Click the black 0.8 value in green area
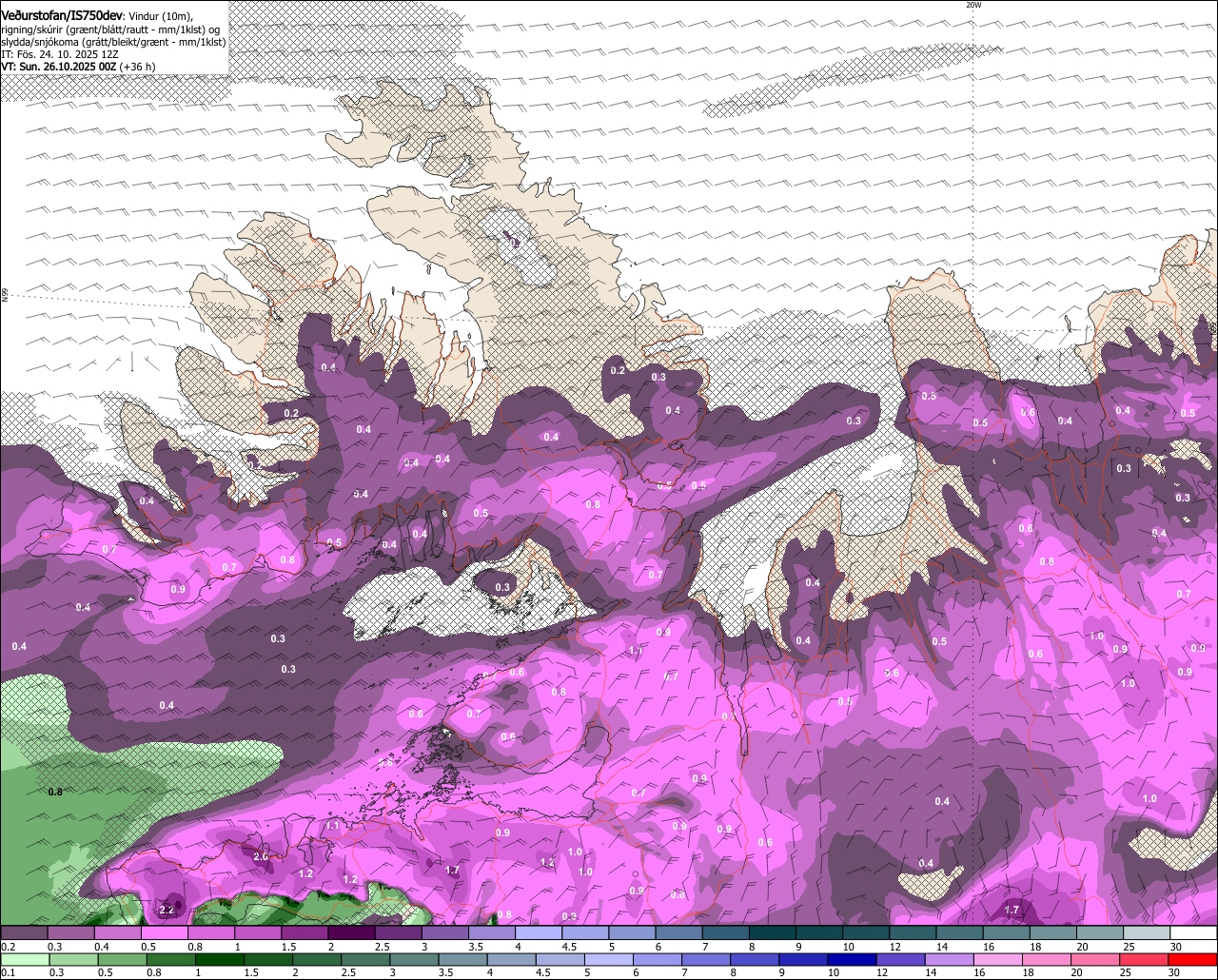The height and width of the screenshot is (980, 1218). click(x=55, y=792)
